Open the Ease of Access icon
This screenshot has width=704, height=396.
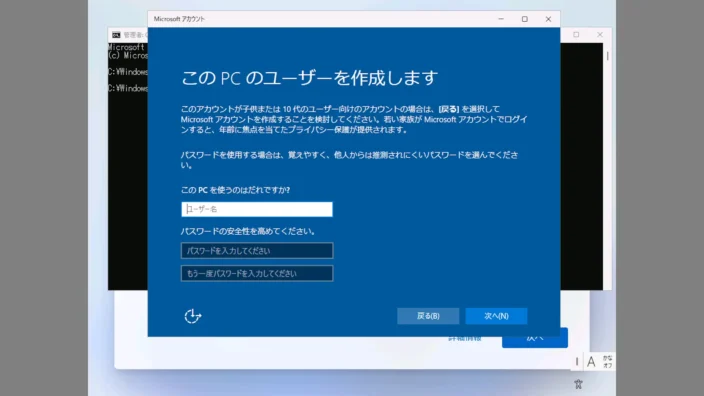(193, 316)
